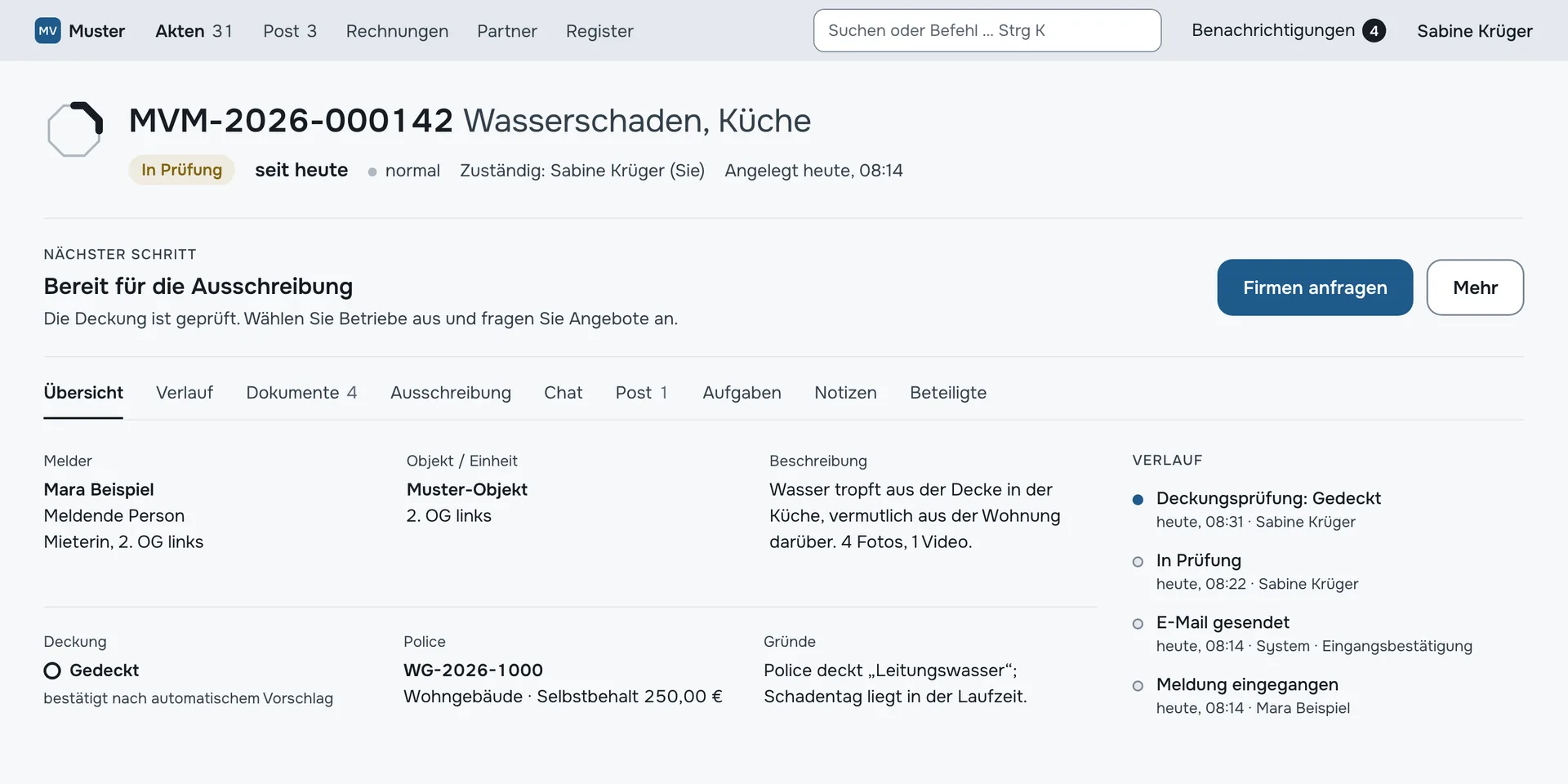
Task: Switch to the Verlauf tab
Action: (x=185, y=393)
